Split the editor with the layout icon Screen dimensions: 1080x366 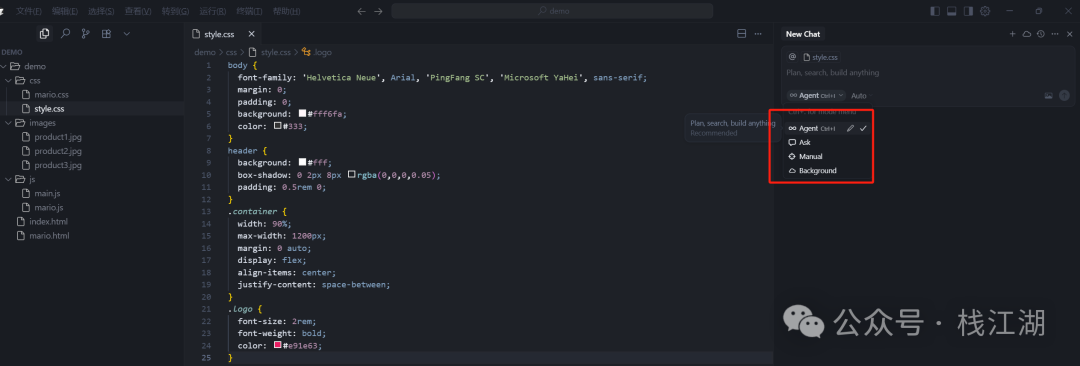742,34
